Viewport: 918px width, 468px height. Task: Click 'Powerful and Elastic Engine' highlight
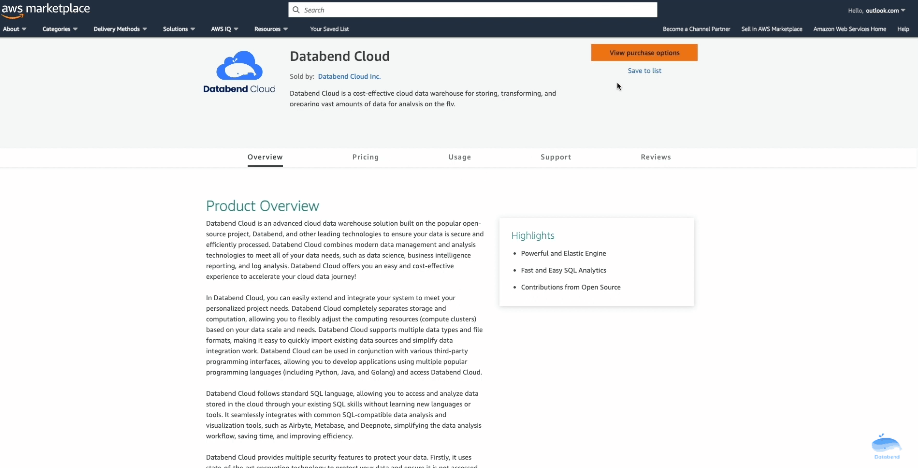(563, 254)
